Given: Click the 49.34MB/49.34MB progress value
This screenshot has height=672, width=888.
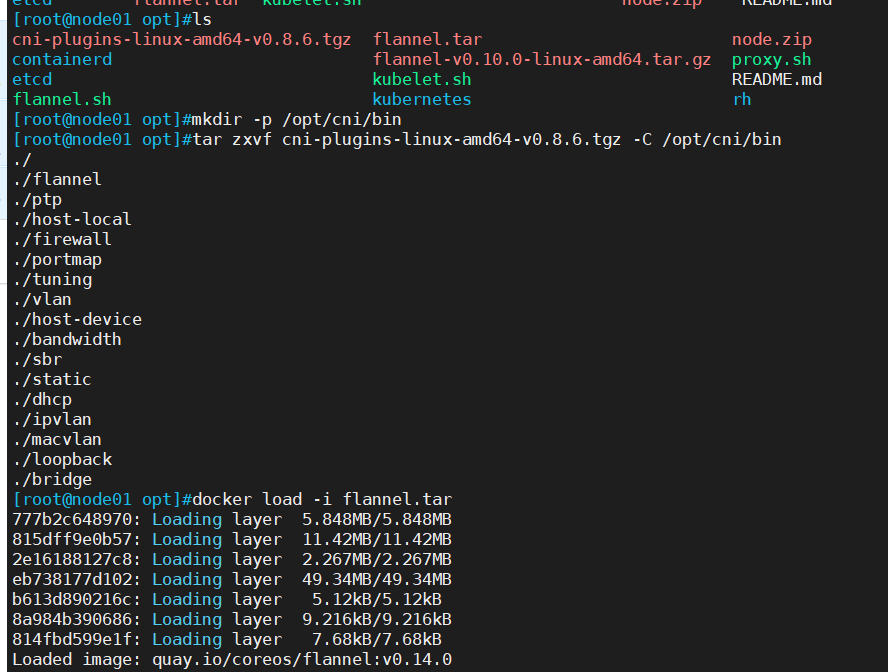Looking at the screenshot, I should point(377,579).
